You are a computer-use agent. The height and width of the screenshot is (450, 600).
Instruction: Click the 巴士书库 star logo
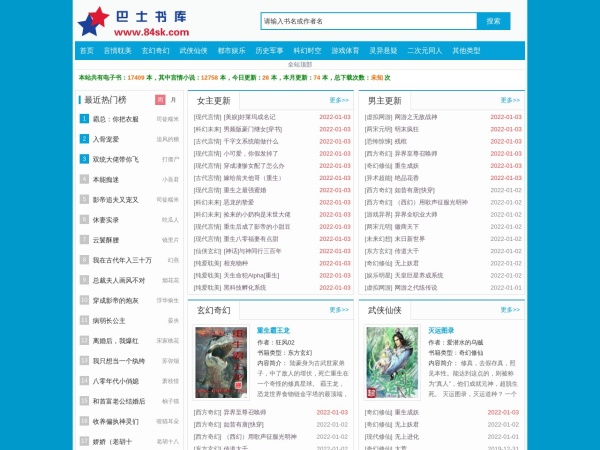[94, 20]
